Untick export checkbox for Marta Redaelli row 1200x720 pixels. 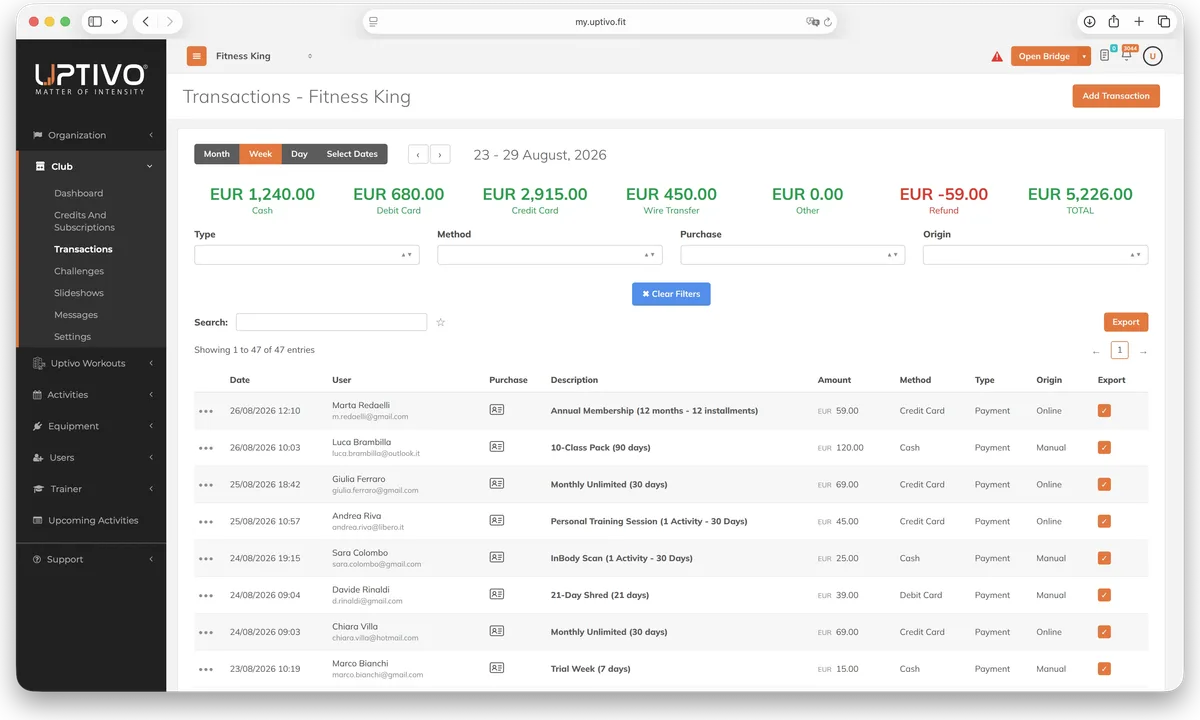tap(1104, 411)
